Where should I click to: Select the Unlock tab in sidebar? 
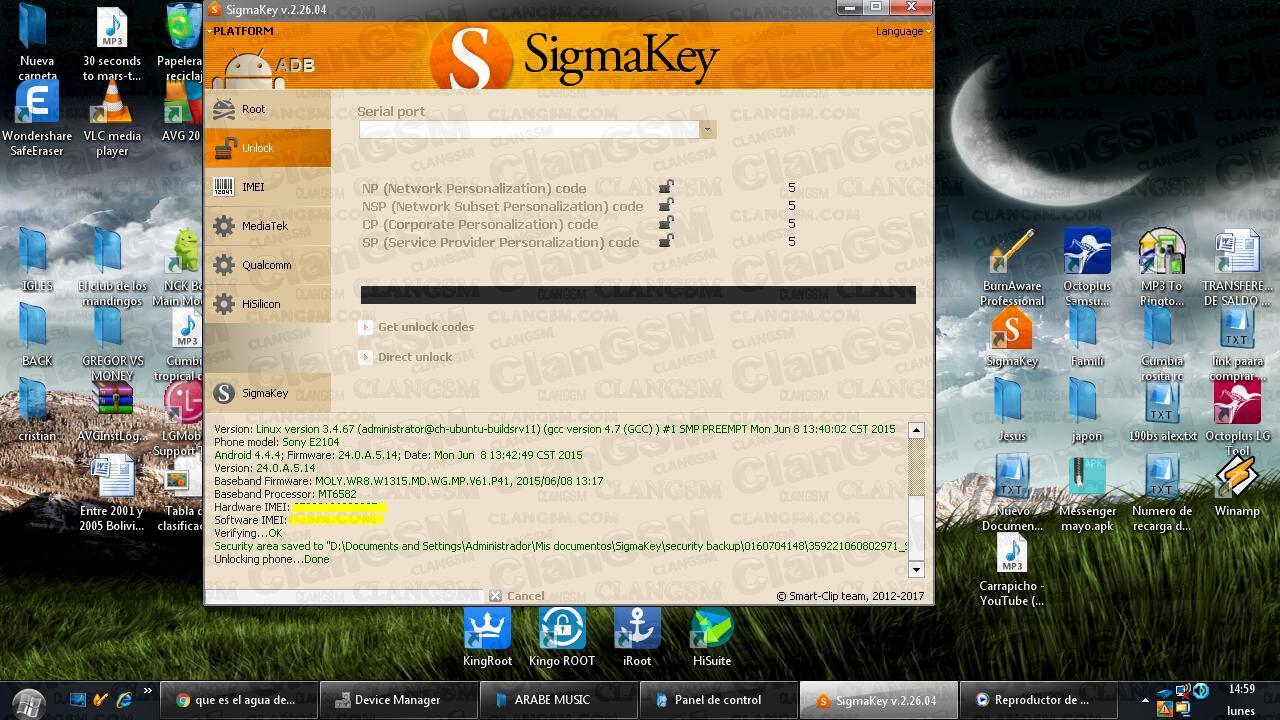click(x=267, y=148)
